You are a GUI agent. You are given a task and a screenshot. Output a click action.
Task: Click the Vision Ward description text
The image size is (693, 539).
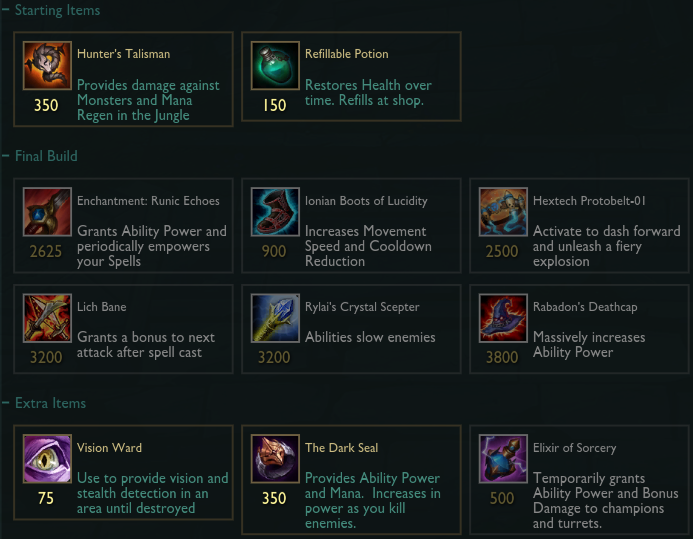point(152,493)
